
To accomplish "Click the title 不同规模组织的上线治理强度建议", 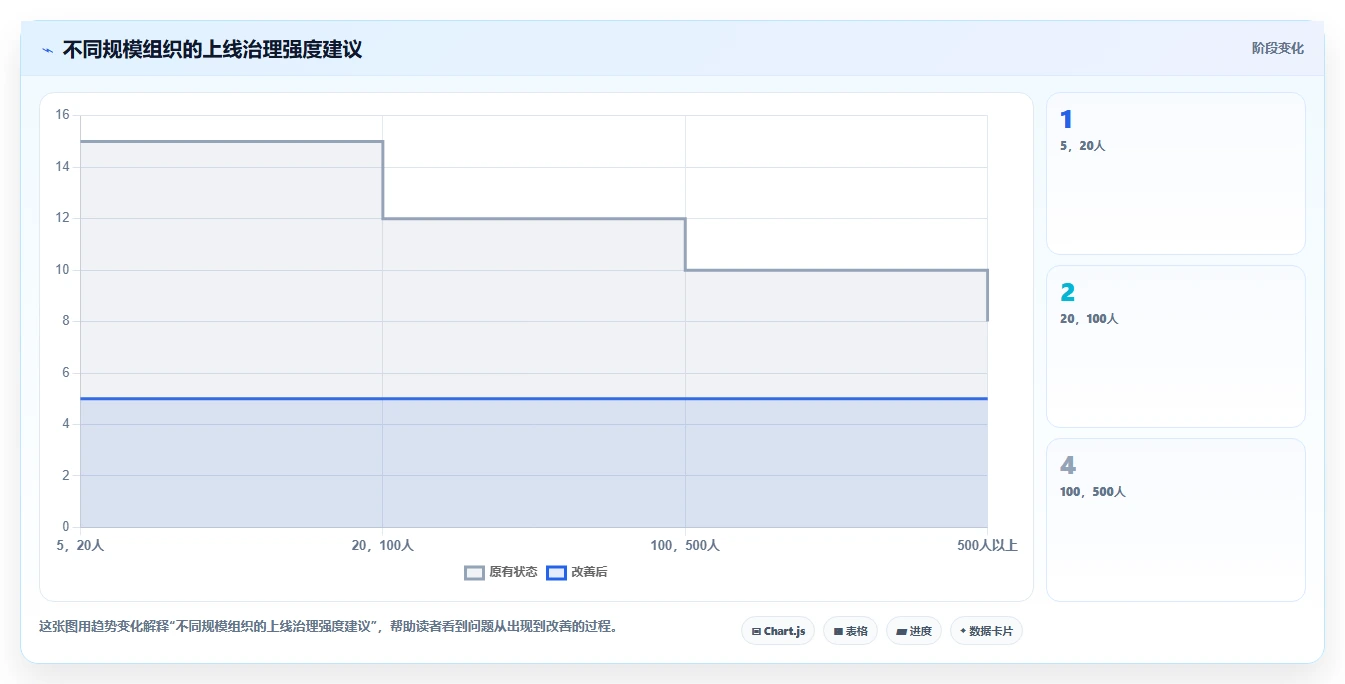I will tap(212, 49).
